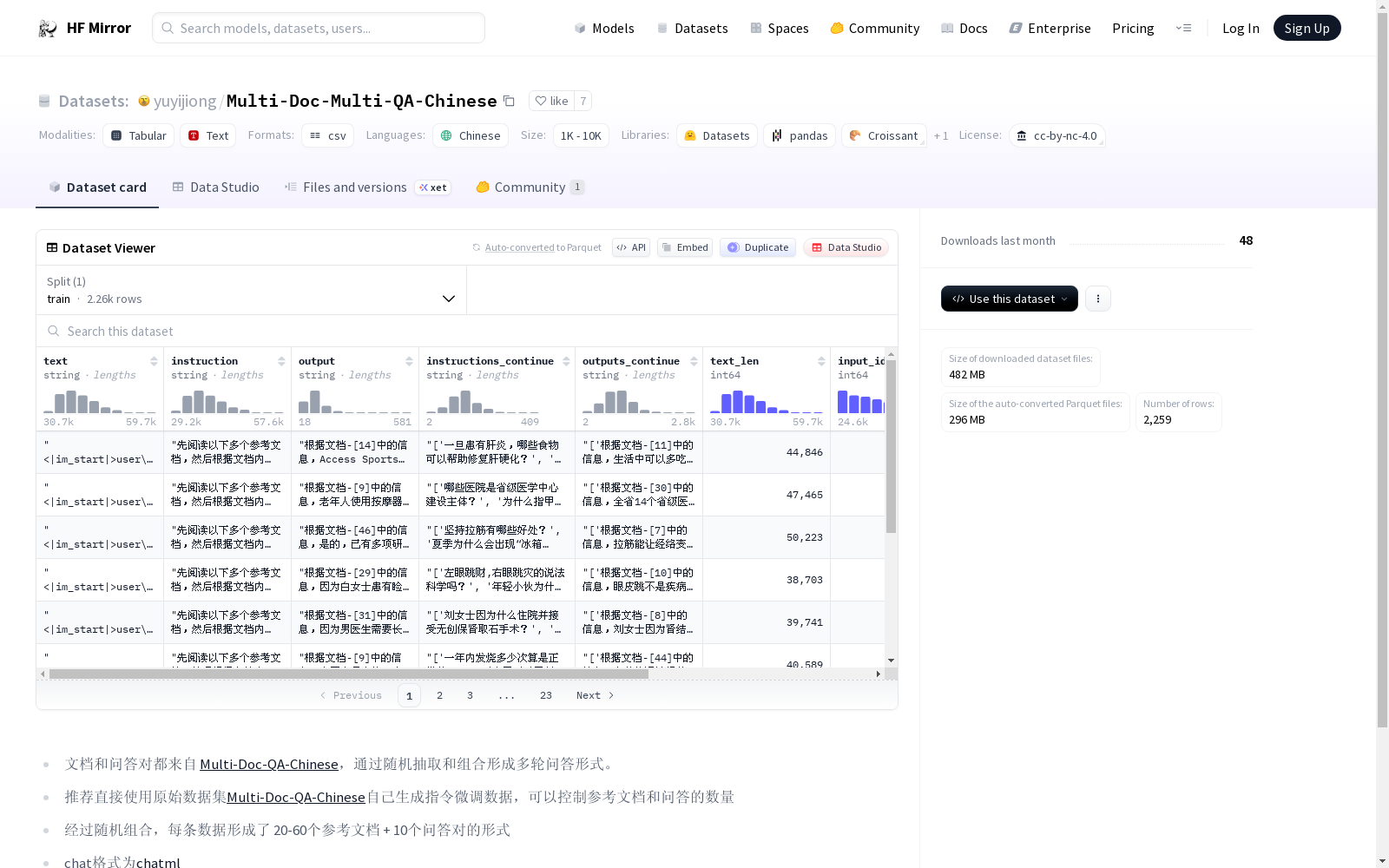Sort by the outputs_continue column sort icon
The height and width of the screenshot is (868, 1389).
point(694,361)
